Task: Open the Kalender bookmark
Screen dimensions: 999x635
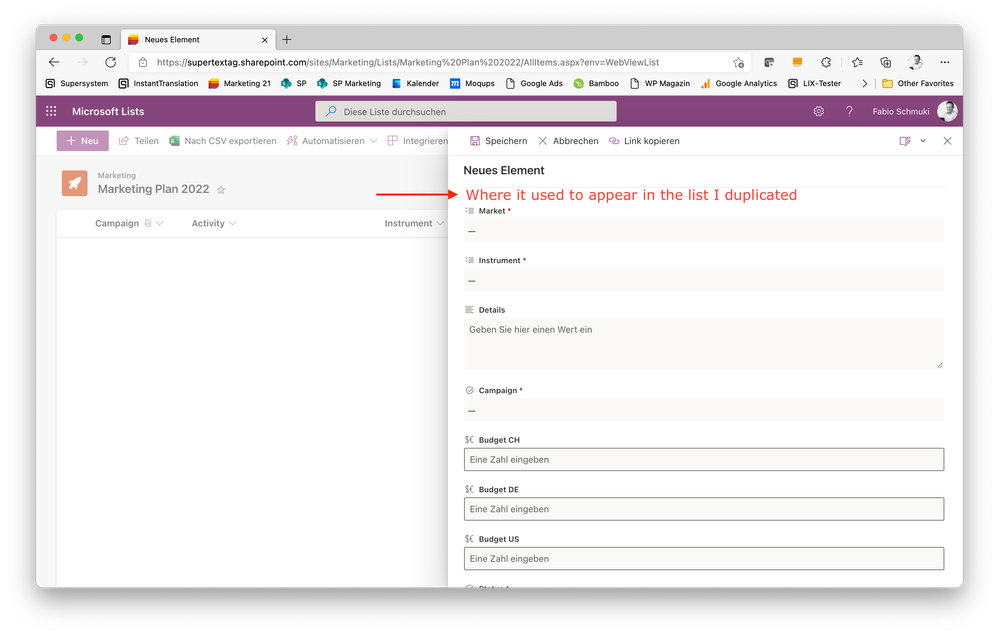Action: pos(415,83)
